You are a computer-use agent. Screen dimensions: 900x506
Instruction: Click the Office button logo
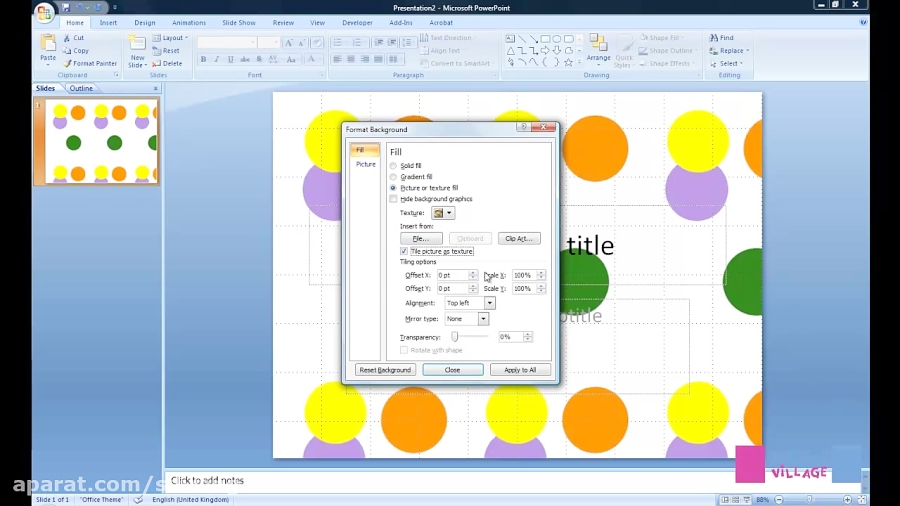click(45, 13)
